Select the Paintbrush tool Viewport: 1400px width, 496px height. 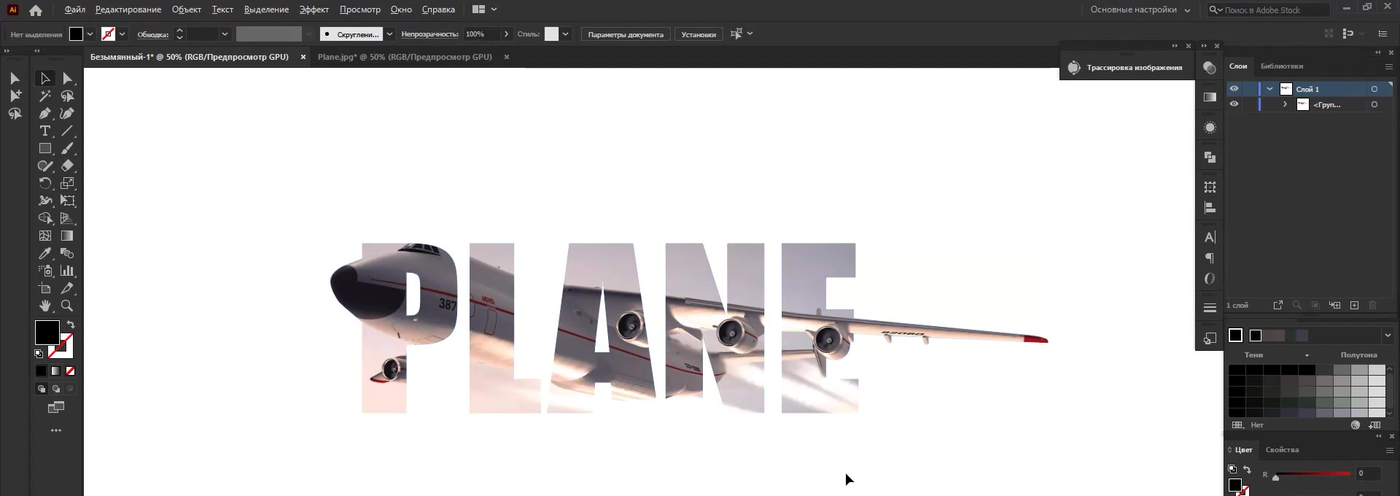(x=67, y=148)
